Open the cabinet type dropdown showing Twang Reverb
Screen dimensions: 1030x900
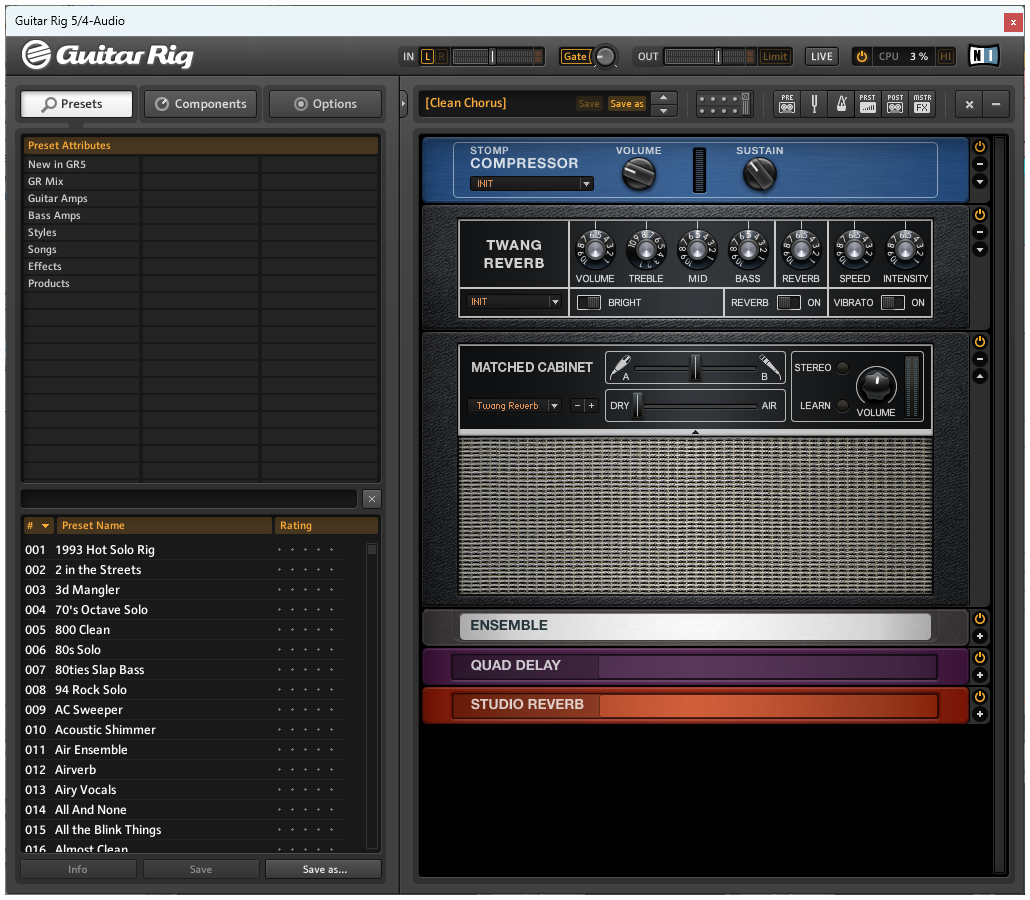[513, 406]
